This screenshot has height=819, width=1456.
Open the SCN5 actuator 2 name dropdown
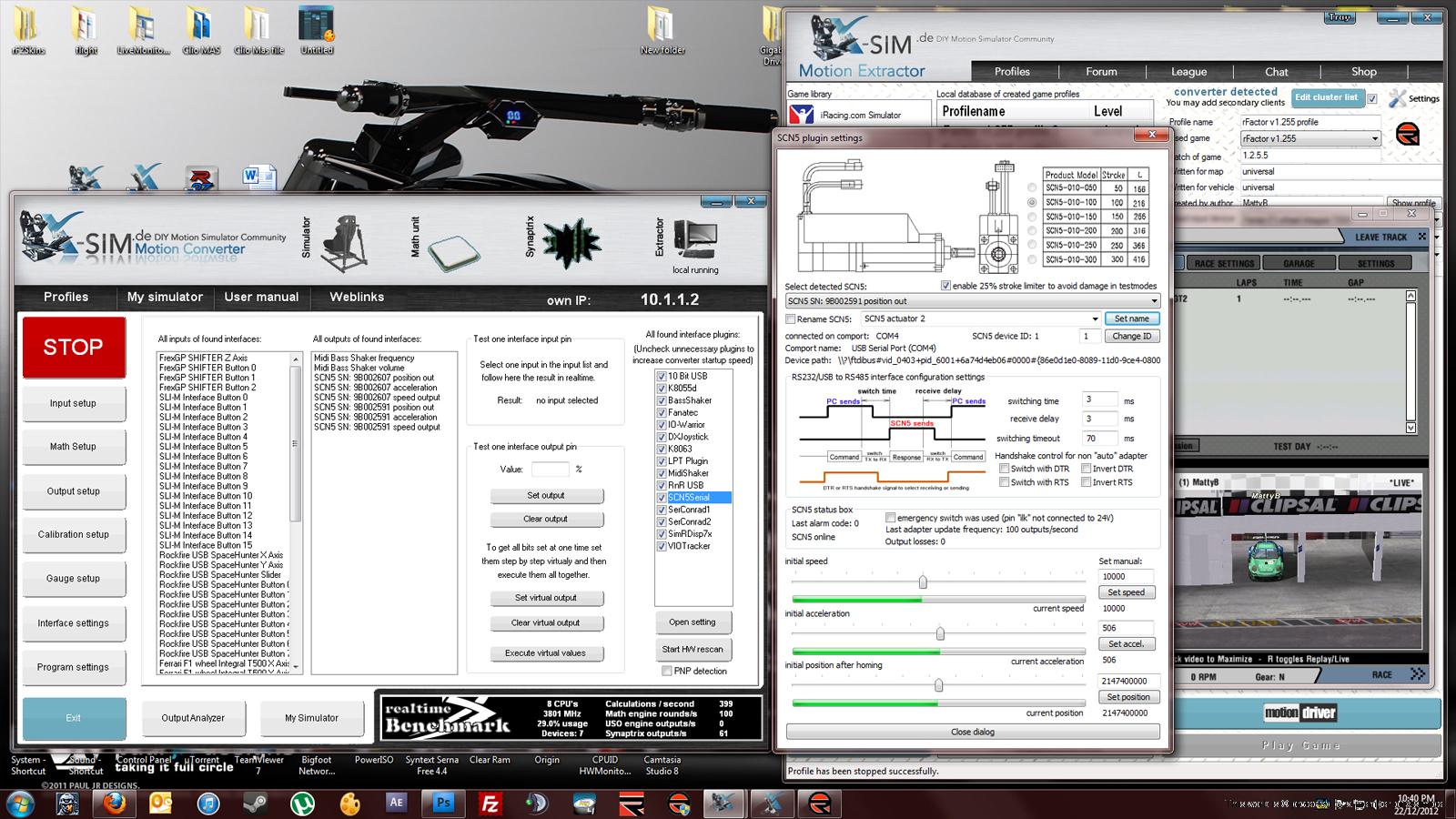(x=1094, y=319)
